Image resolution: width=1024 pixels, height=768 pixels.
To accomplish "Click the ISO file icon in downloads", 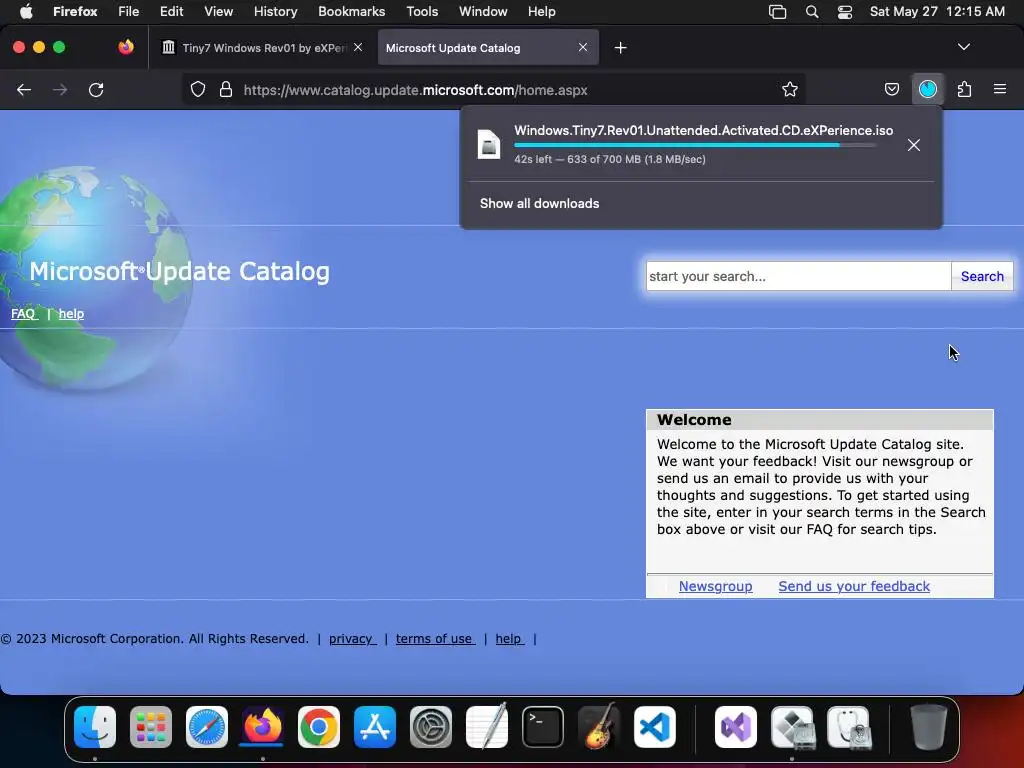I will (x=488, y=144).
